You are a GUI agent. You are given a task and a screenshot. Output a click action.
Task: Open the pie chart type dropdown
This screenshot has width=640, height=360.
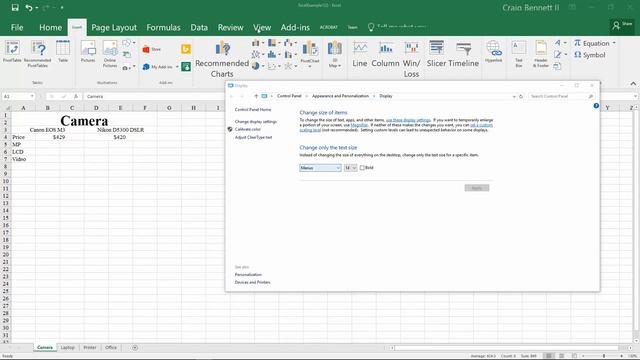(x=258, y=66)
